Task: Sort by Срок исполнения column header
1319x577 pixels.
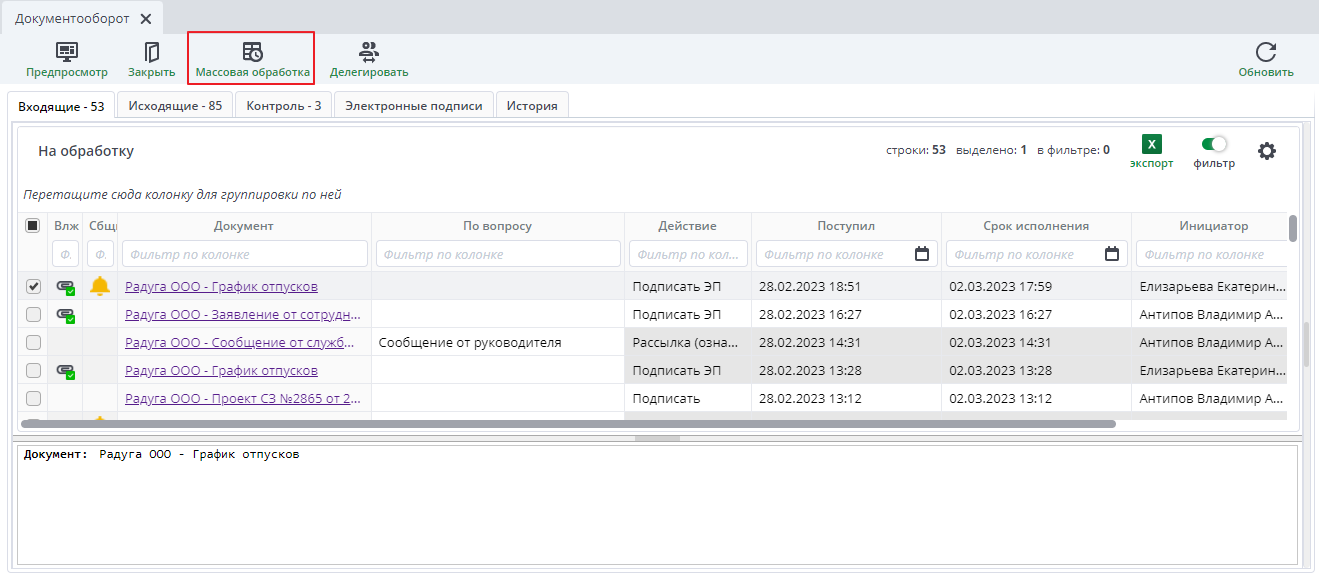Action: (1036, 226)
